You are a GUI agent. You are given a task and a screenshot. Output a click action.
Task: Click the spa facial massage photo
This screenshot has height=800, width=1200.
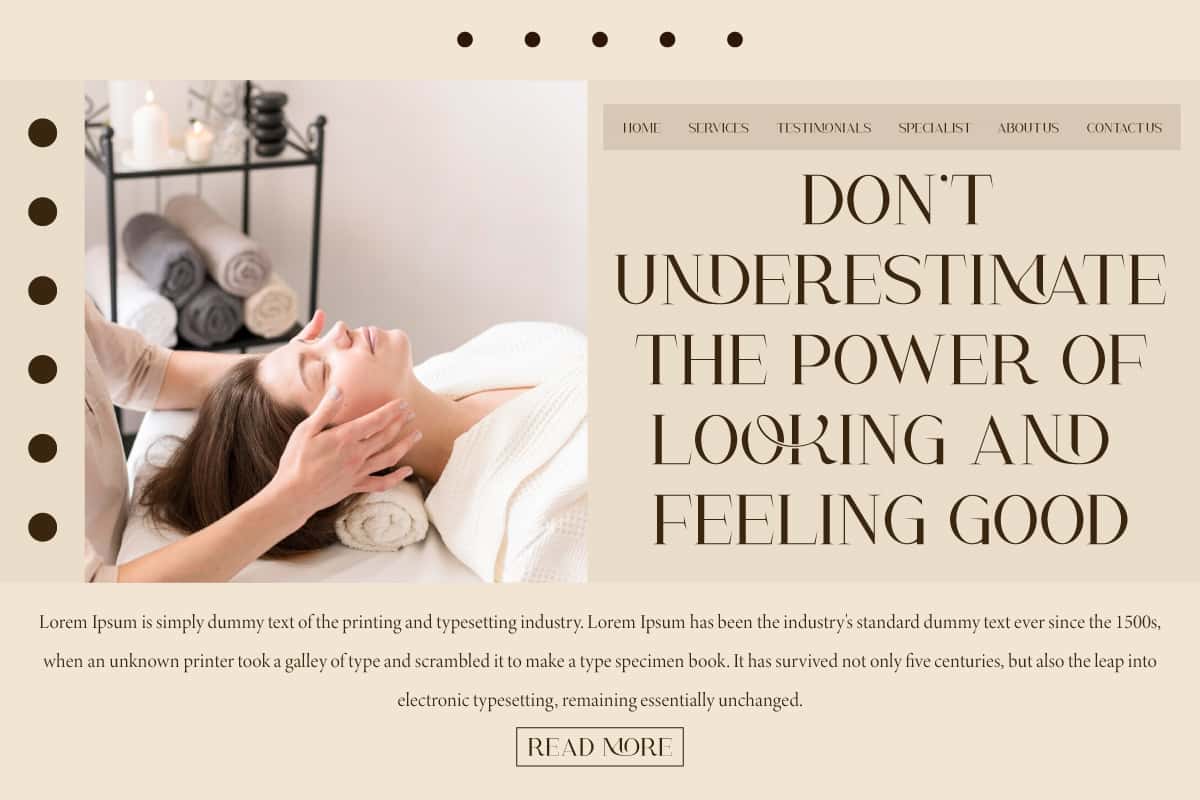pyautogui.click(x=336, y=331)
